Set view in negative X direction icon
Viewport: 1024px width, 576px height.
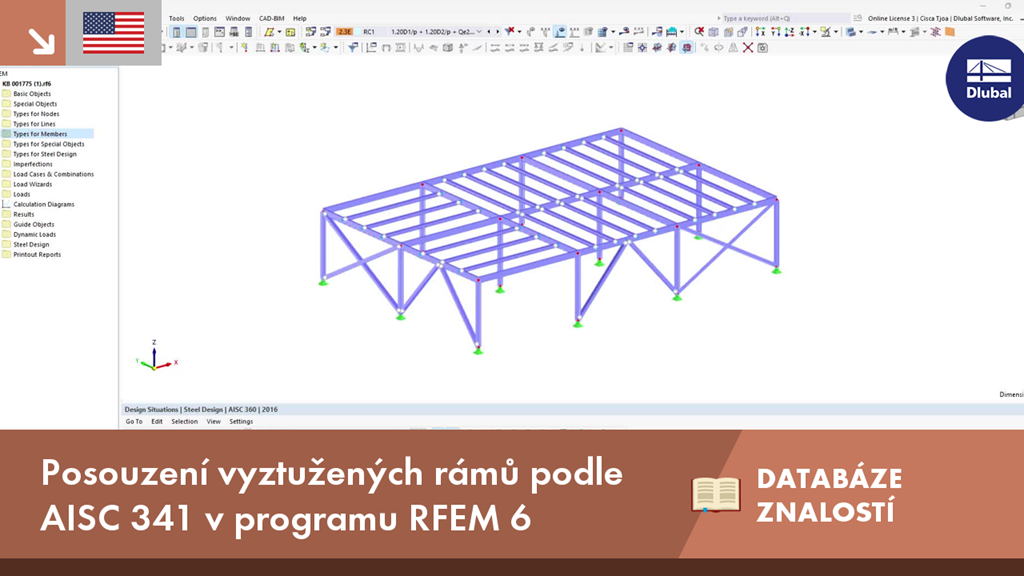click(805, 31)
